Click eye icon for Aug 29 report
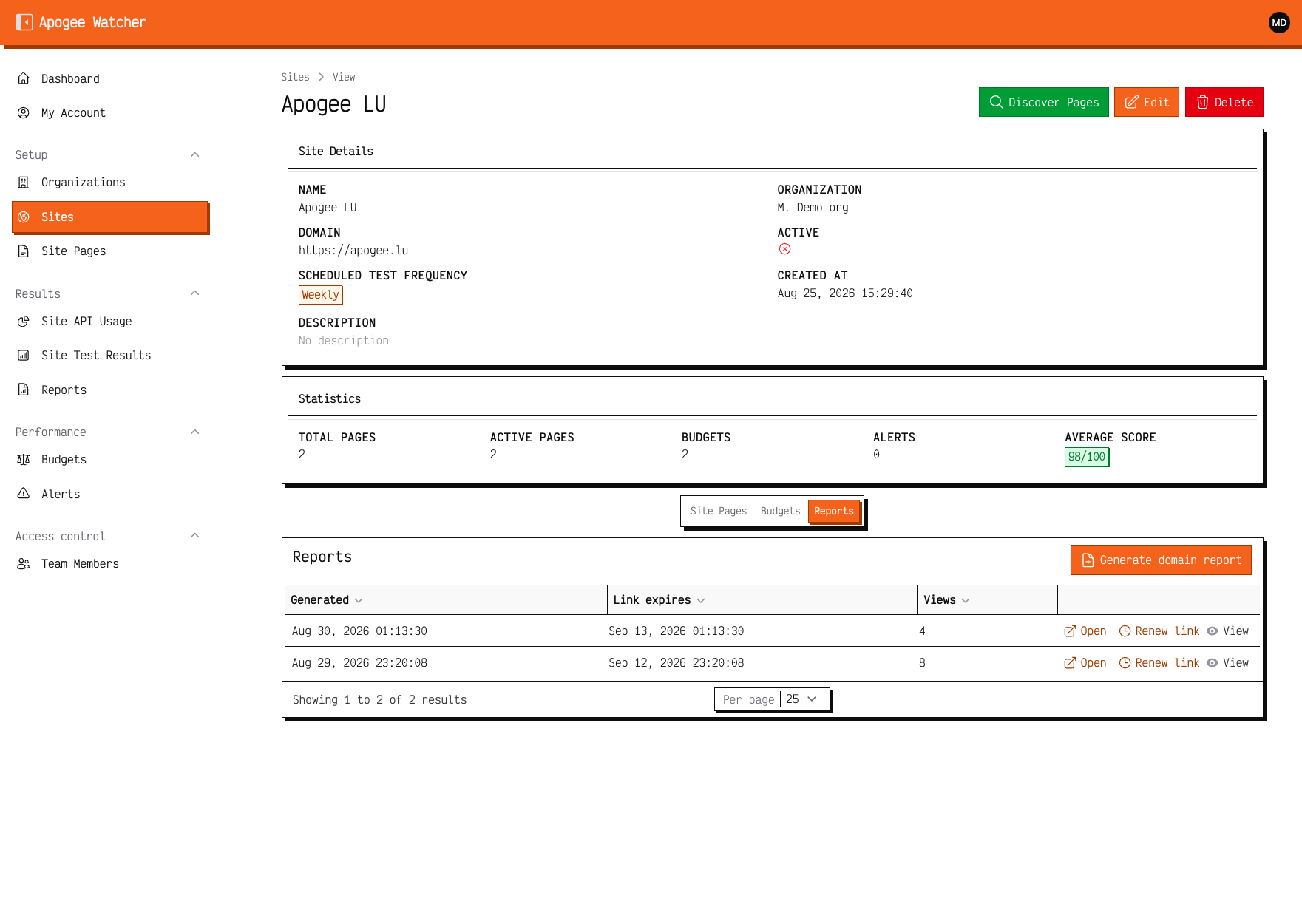This screenshot has width=1302, height=924. (x=1213, y=662)
